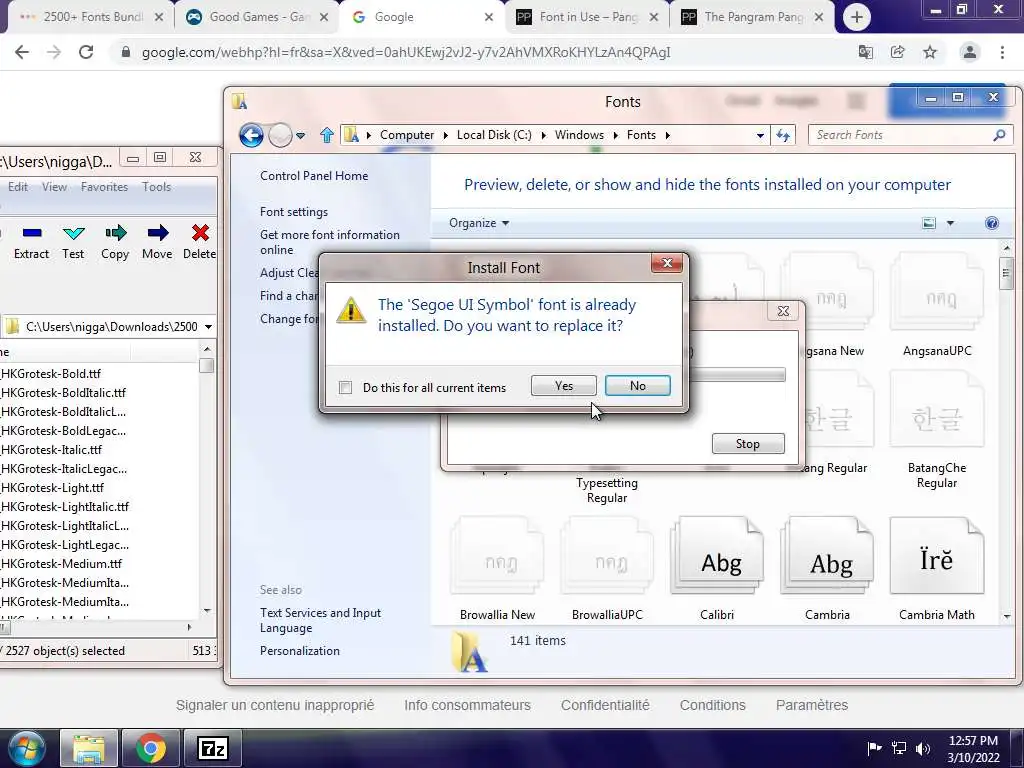Open the Chrome profile avatar icon
This screenshot has width=1024, height=768.
(970, 52)
